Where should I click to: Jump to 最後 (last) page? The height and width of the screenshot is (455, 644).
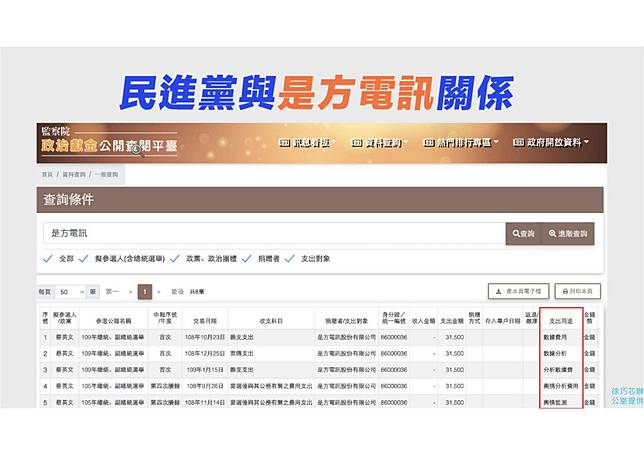coord(177,292)
